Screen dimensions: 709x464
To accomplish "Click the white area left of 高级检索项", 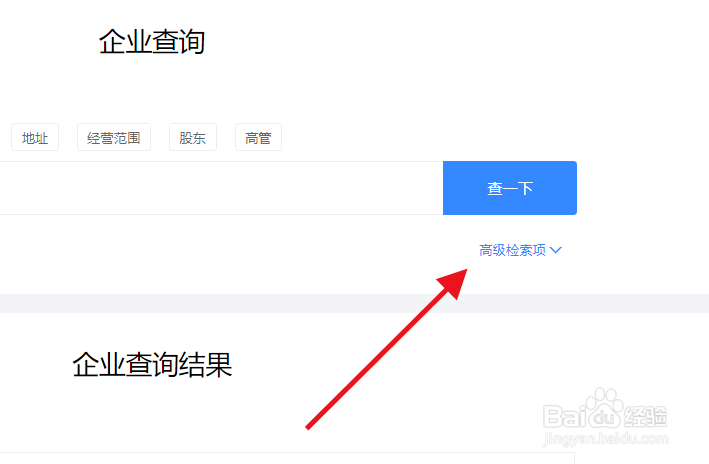I will [x=235, y=250].
